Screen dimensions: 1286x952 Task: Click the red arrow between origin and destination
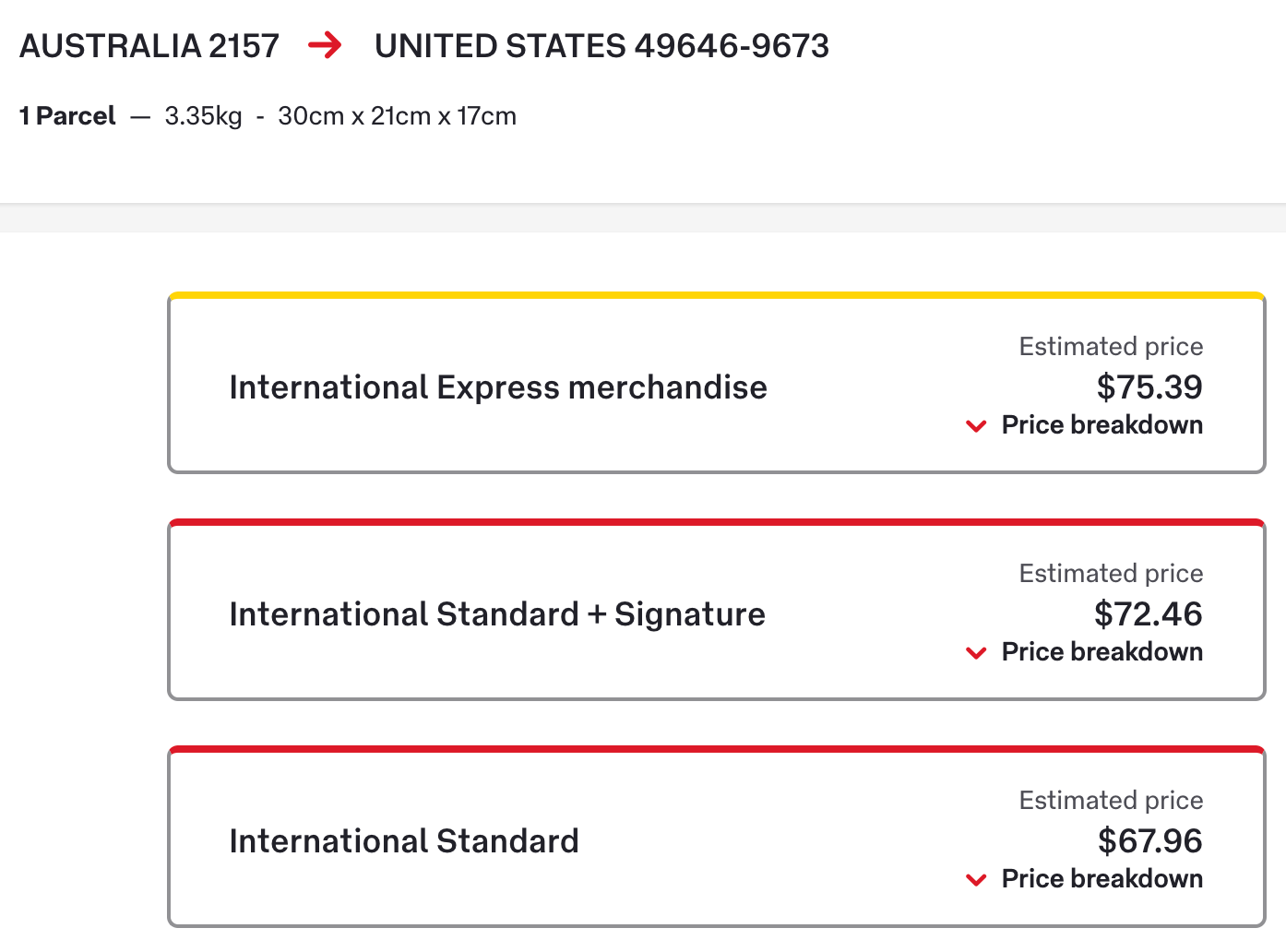click(325, 45)
